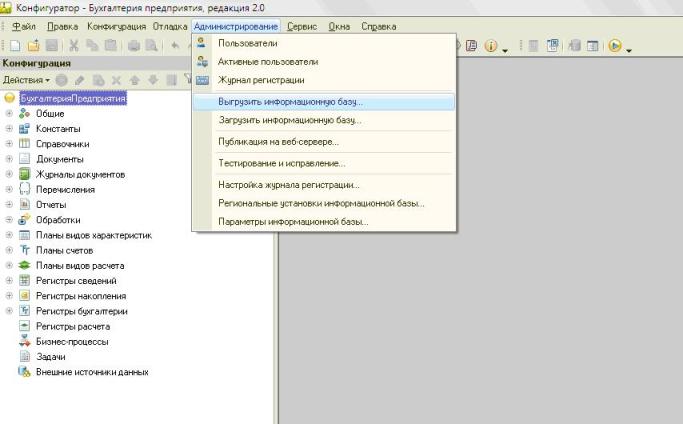Choose Параметры информационной базы
This screenshot has height=424, width=683.
click(324, 221)
